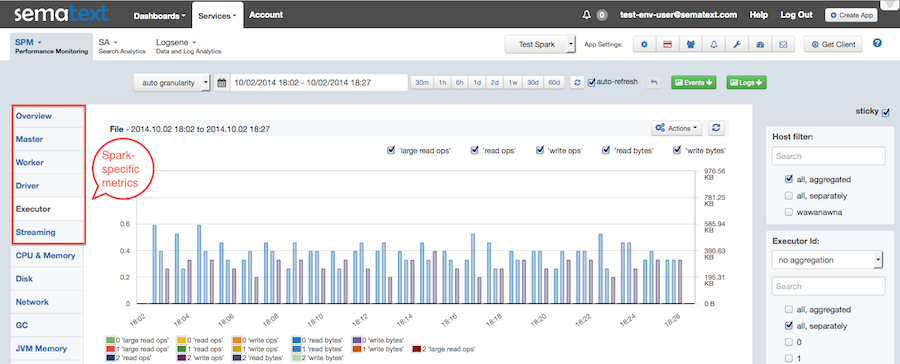Click the Create App button
This screenshot has height=364, width=900.
click(x=851, y=16)
